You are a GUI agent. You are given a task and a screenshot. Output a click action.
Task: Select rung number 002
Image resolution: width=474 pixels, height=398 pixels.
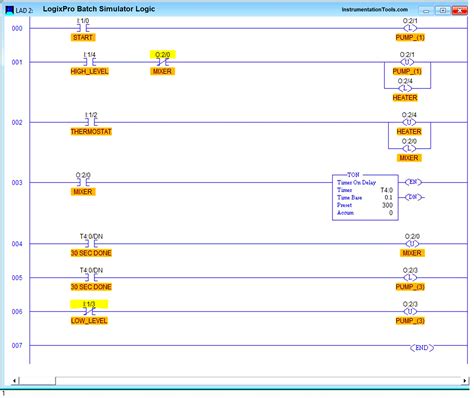pos(17,123)
